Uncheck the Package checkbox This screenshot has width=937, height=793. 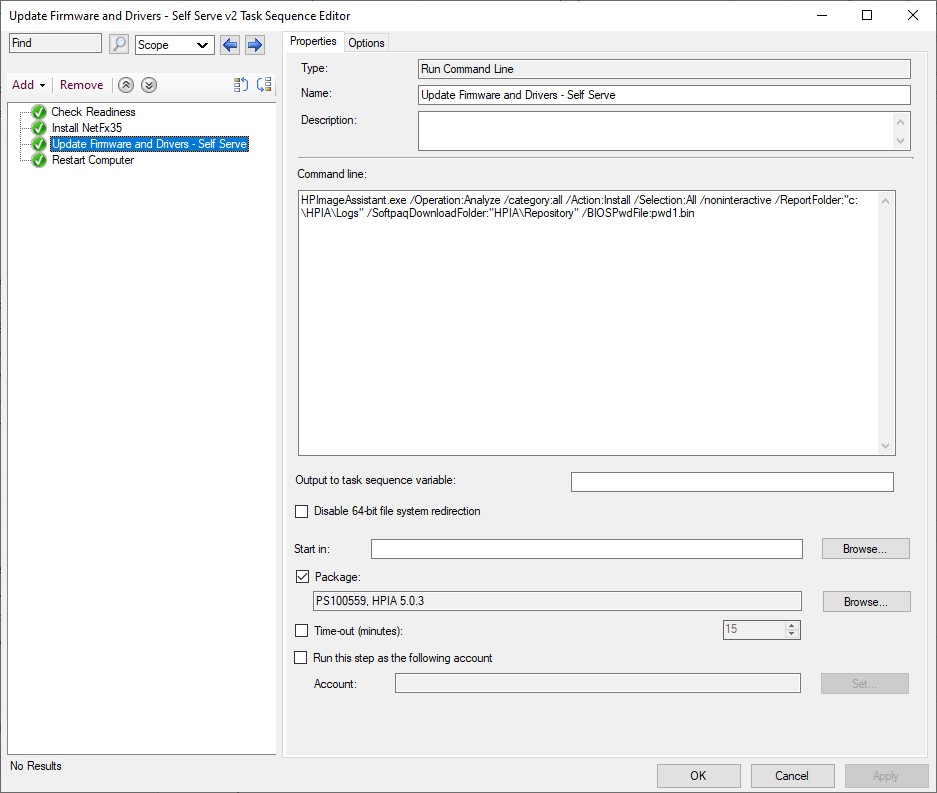click(302, 577)
